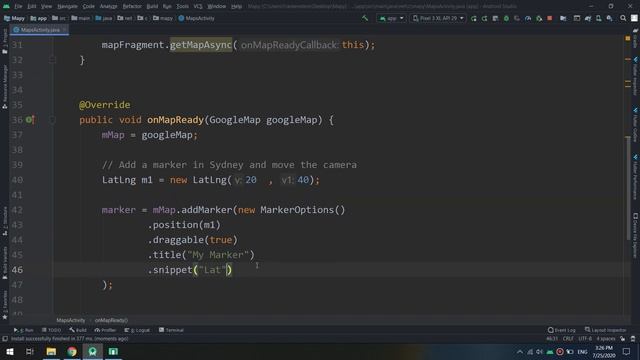Open the TODO tool window tab

tap(51, 330)
